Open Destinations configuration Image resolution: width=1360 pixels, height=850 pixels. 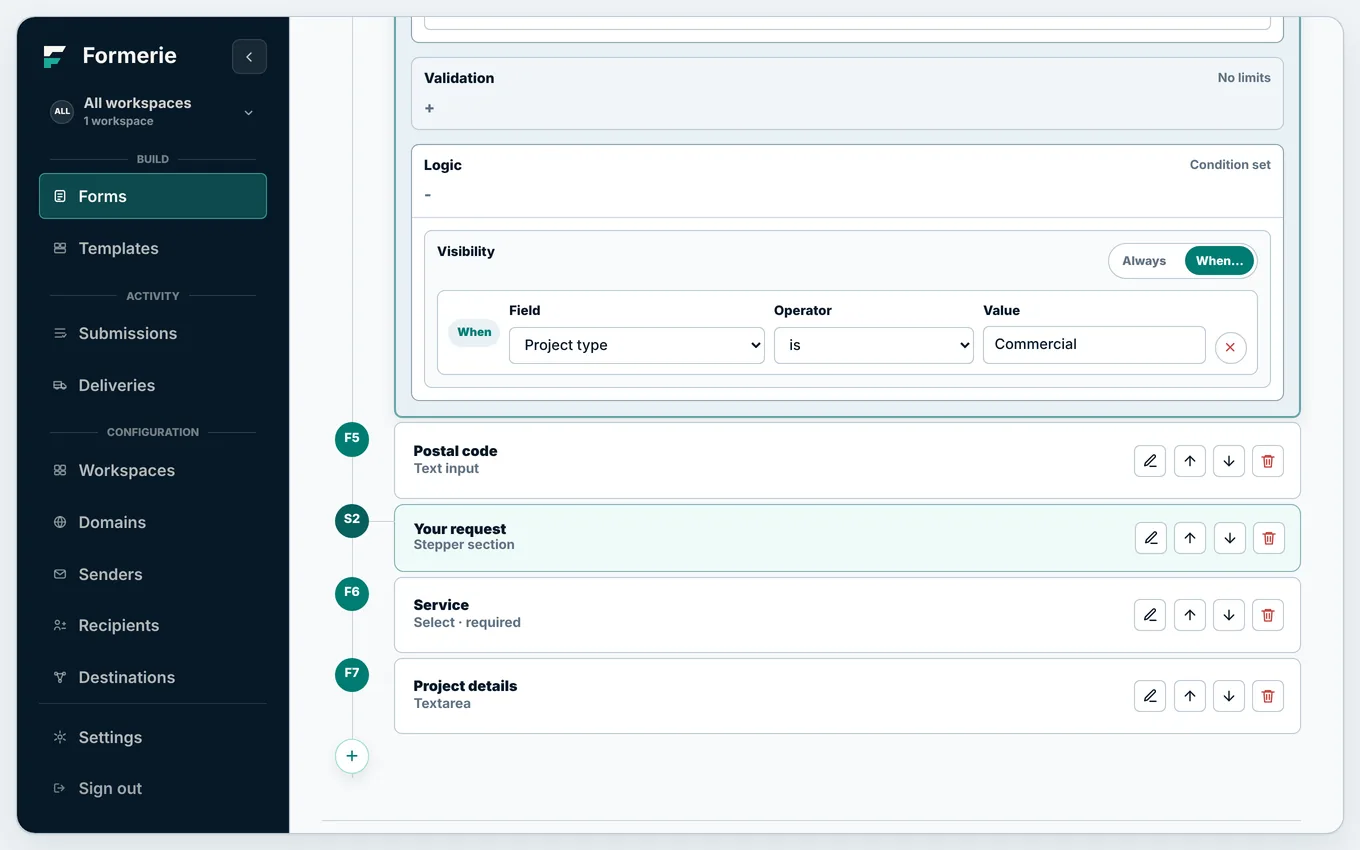153,677
